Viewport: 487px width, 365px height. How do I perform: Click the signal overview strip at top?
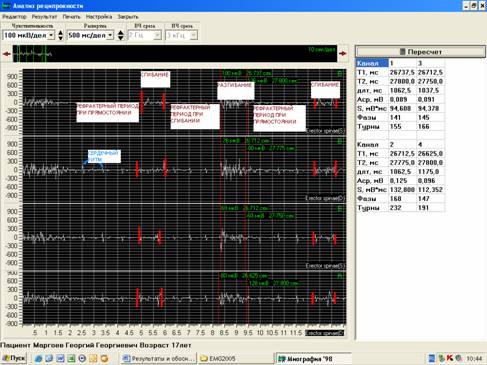coord(175,54)
